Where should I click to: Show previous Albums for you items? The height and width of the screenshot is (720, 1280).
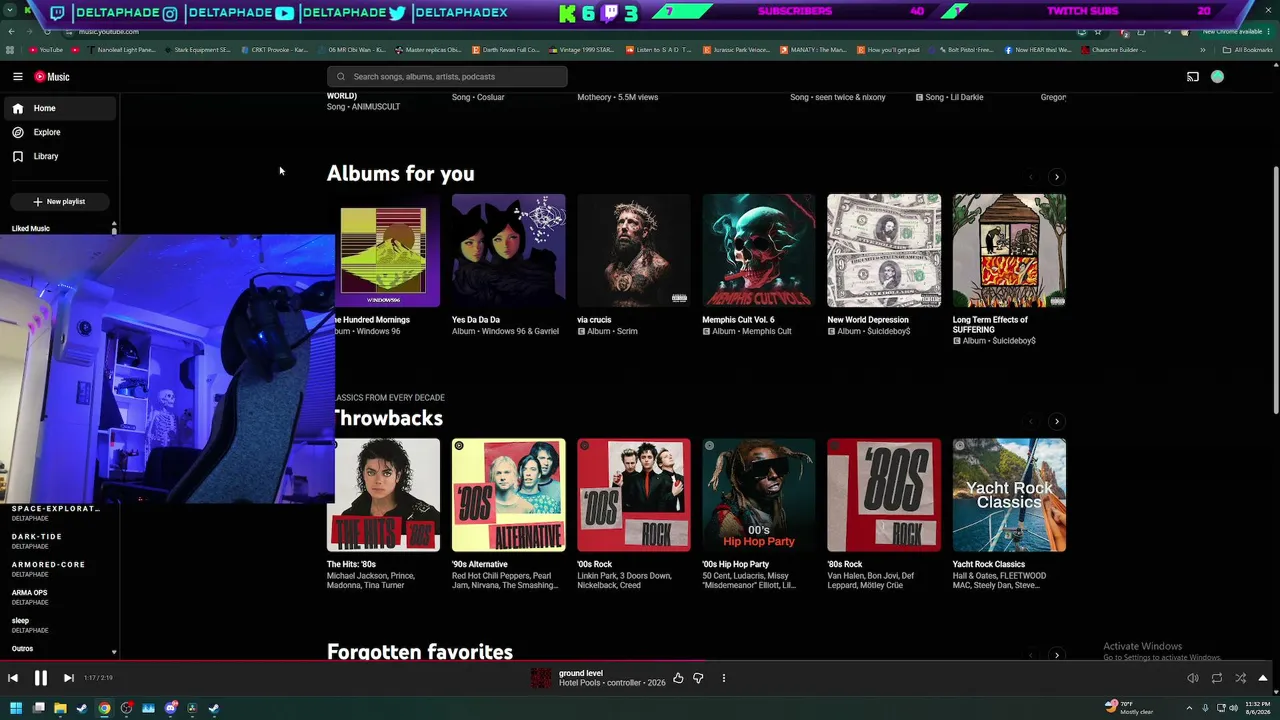point(1031,177)
